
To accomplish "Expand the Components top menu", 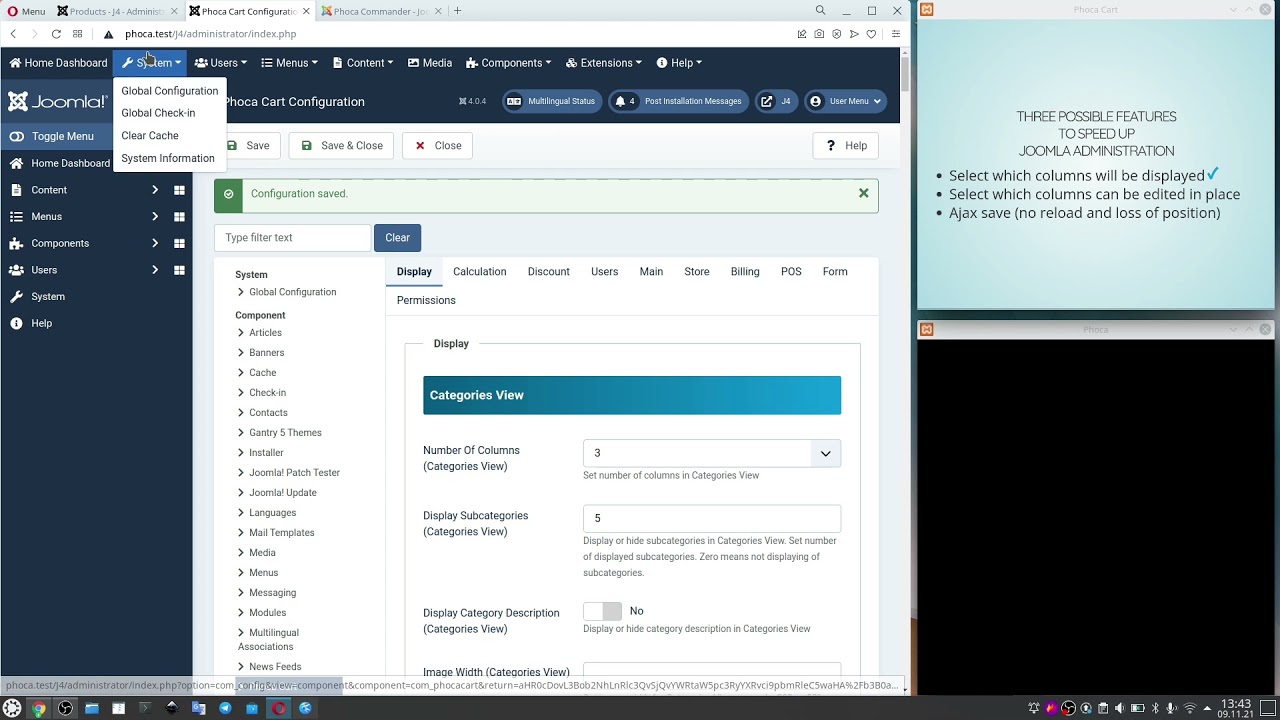I will [508, 63].
